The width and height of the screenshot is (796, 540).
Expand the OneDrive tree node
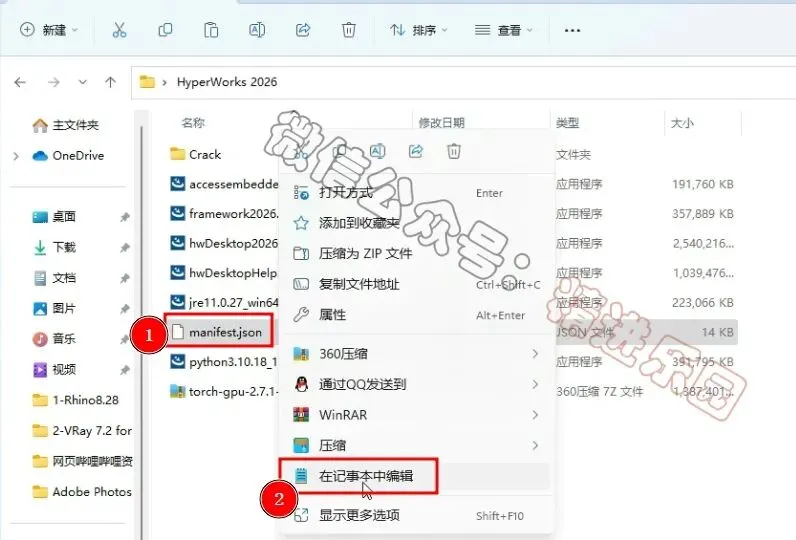[16, 156]
